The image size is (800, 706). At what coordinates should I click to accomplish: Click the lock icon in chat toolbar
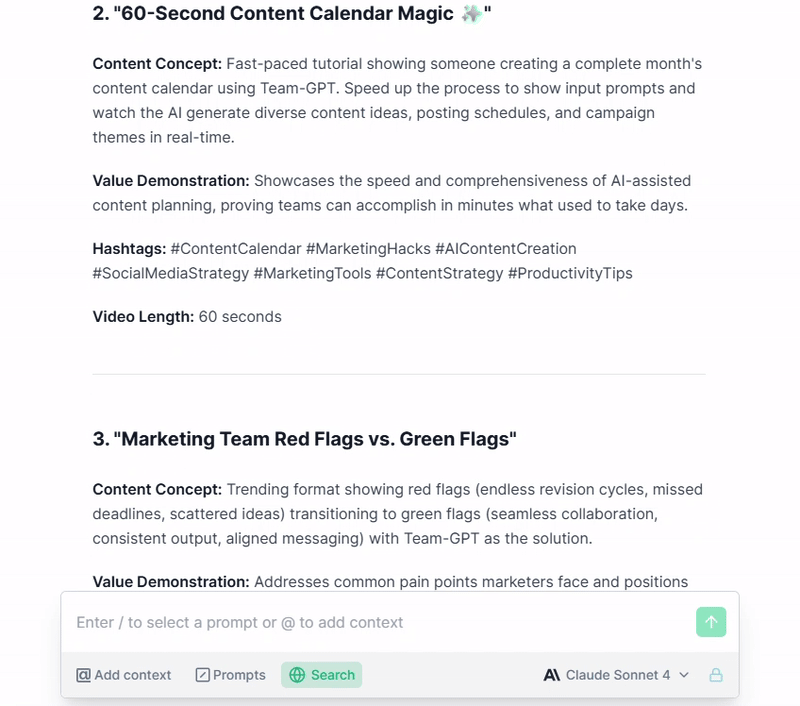tap(716, 675)
